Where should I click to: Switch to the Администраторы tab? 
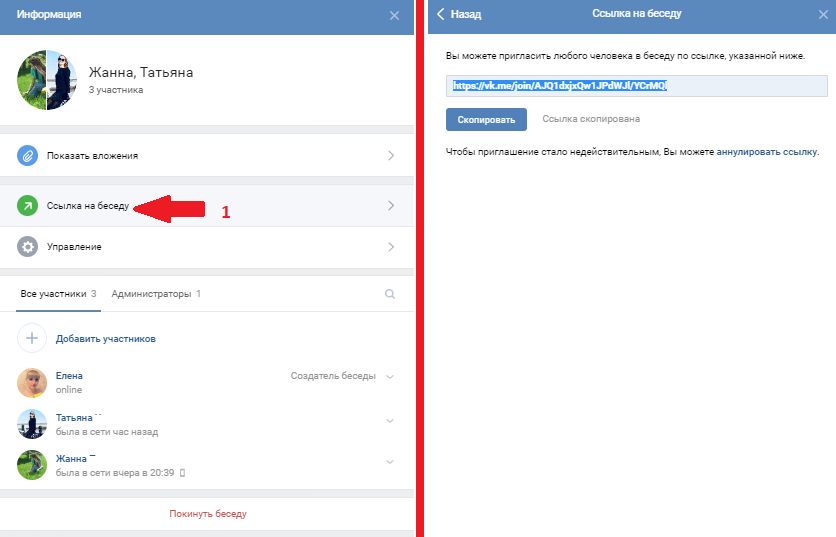[156, 294]
